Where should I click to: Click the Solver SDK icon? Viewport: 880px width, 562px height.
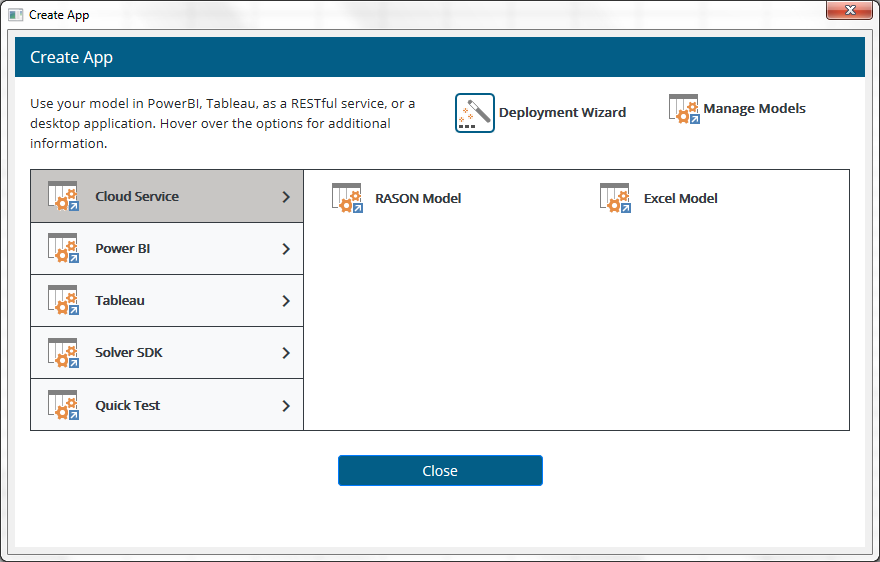[63, 353]
